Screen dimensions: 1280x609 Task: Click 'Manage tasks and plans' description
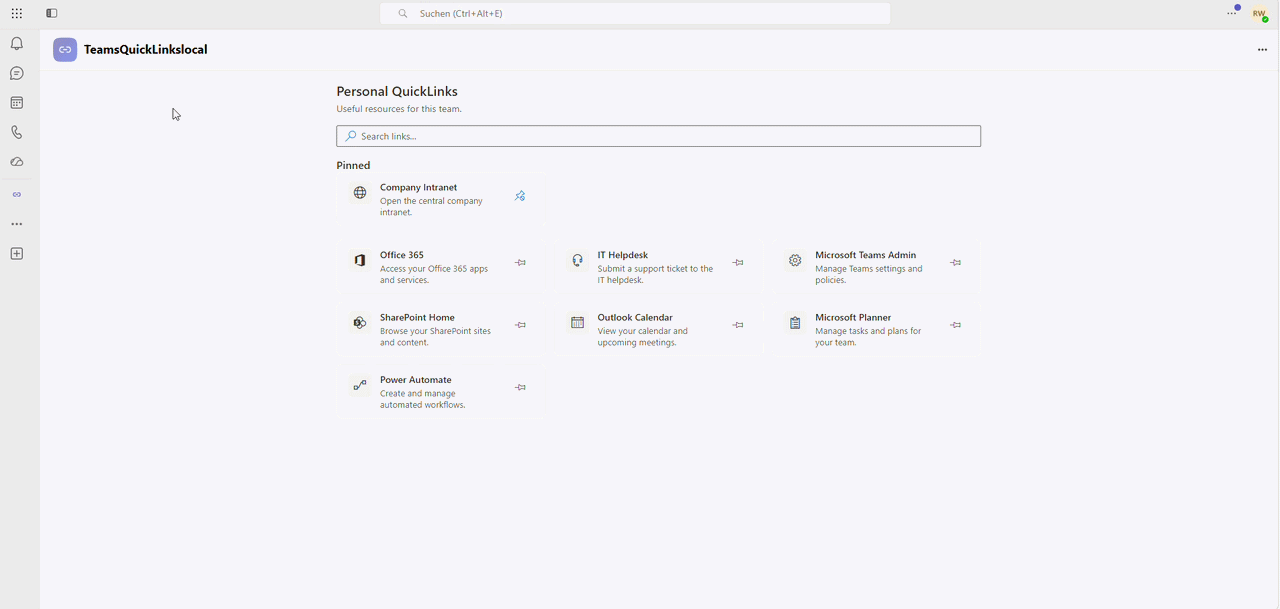(868, 337)
